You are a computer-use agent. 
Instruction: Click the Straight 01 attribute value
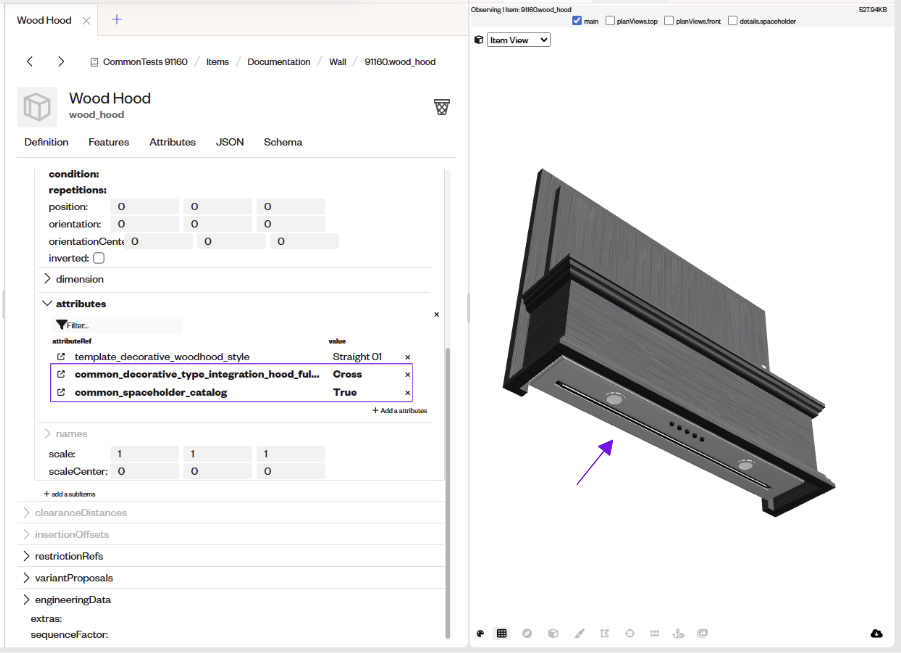pos(357,357)
